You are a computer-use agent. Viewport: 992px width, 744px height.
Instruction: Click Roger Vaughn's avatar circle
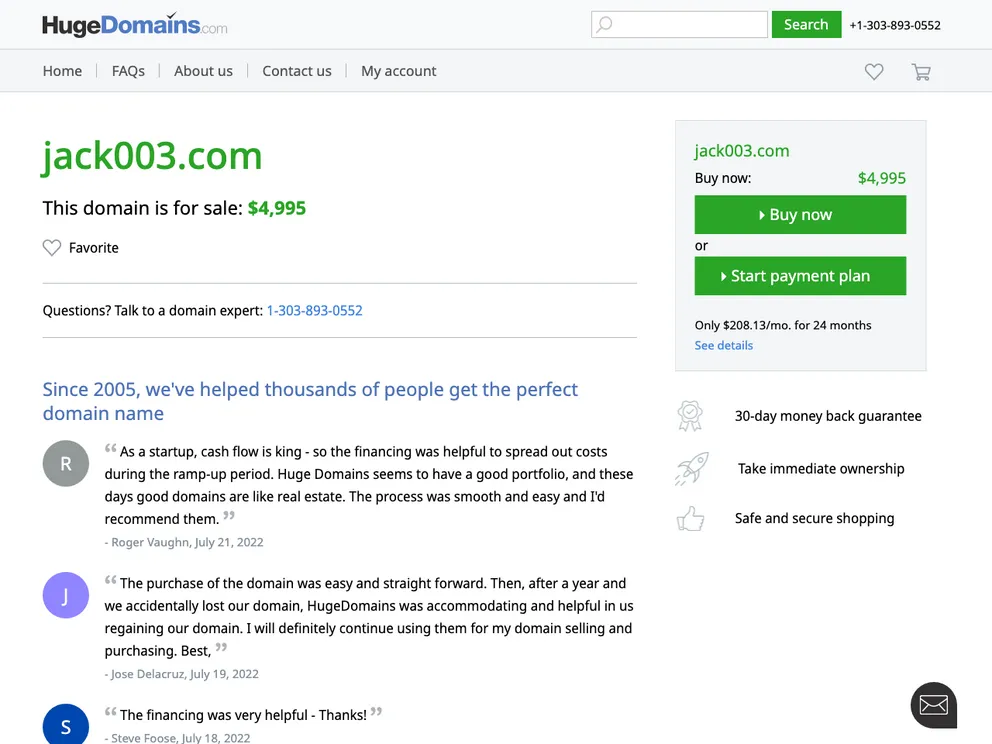pos(65,463)
